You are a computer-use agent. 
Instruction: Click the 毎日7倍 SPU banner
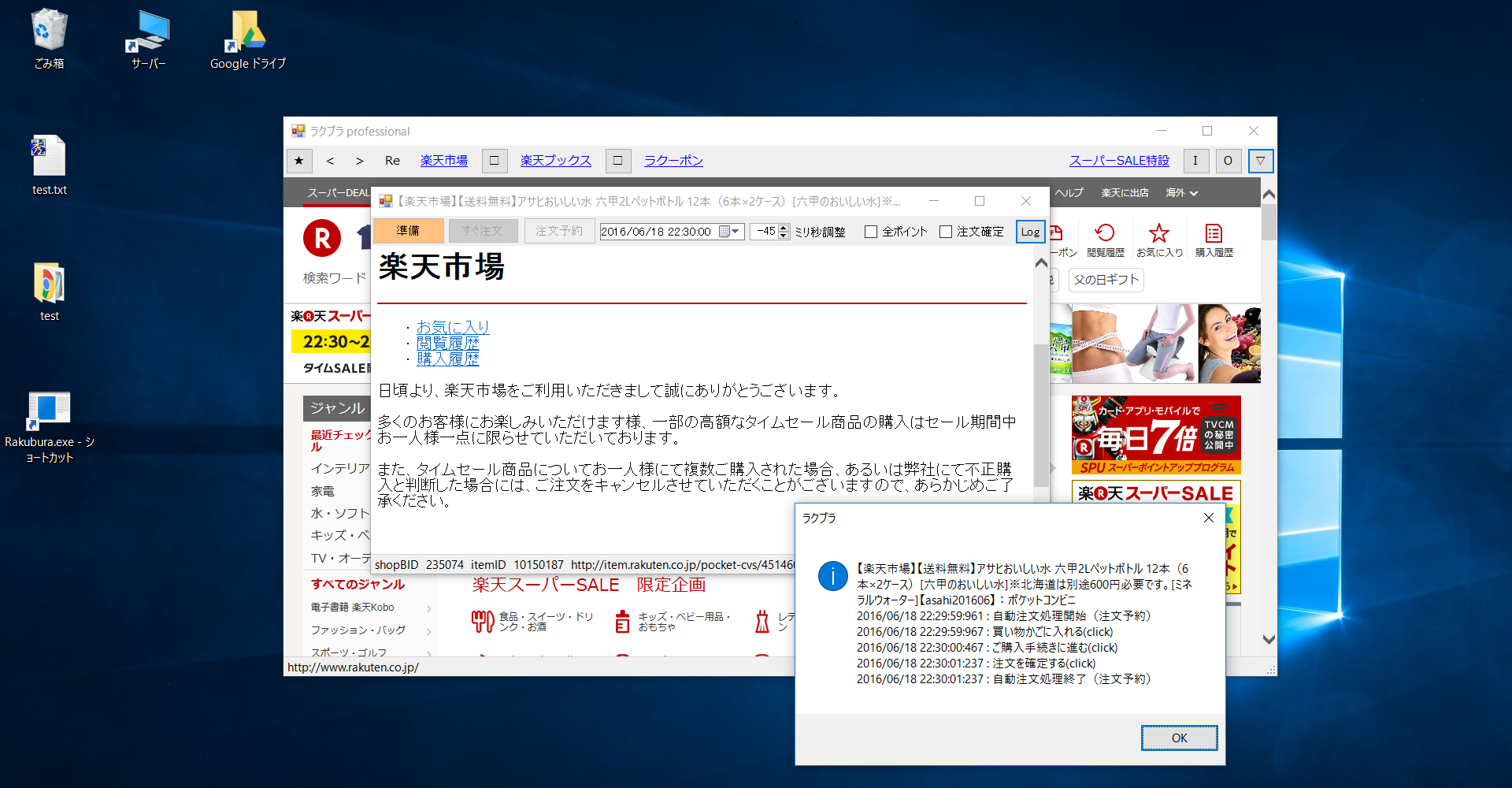1156,435
